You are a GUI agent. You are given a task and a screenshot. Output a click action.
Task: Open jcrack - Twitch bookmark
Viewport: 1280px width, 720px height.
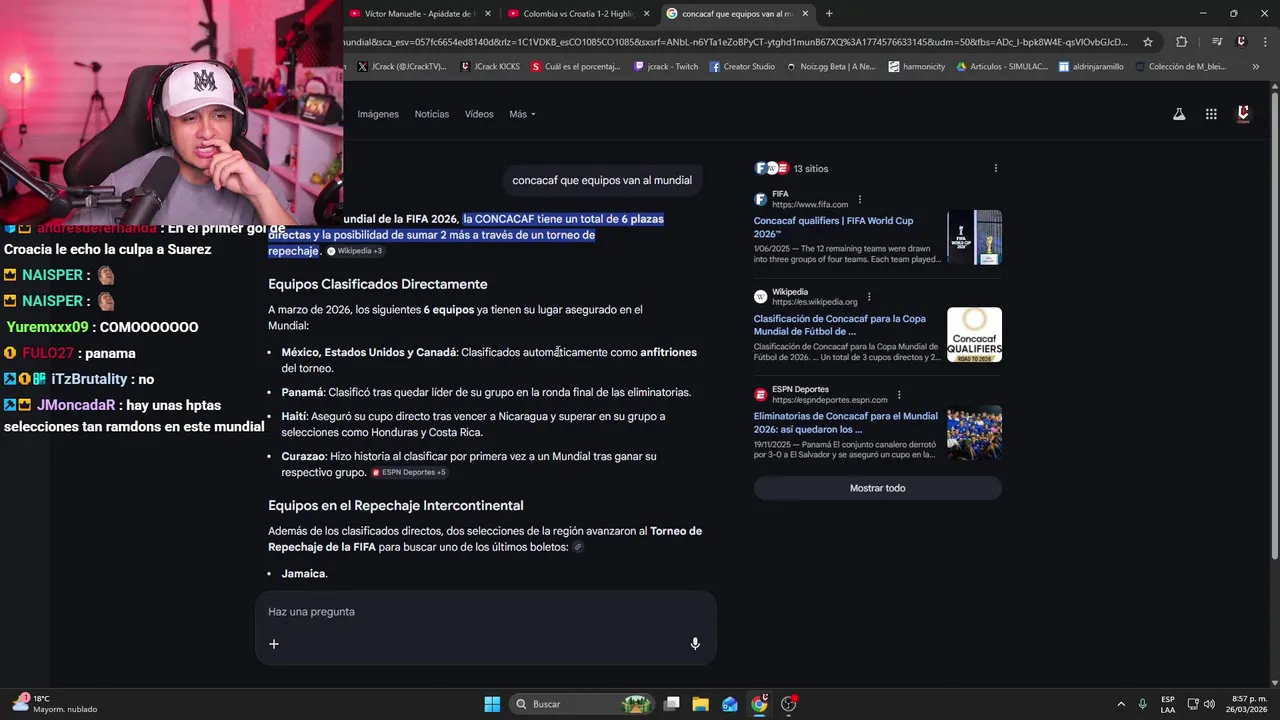pyautogui.click(x=666, y=67)
